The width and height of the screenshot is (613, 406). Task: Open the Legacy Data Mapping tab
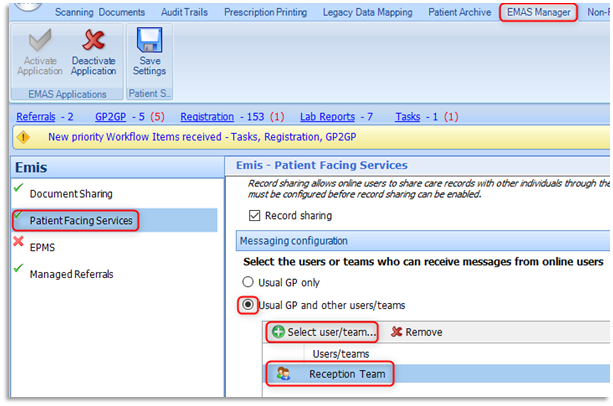click(367, 13)
